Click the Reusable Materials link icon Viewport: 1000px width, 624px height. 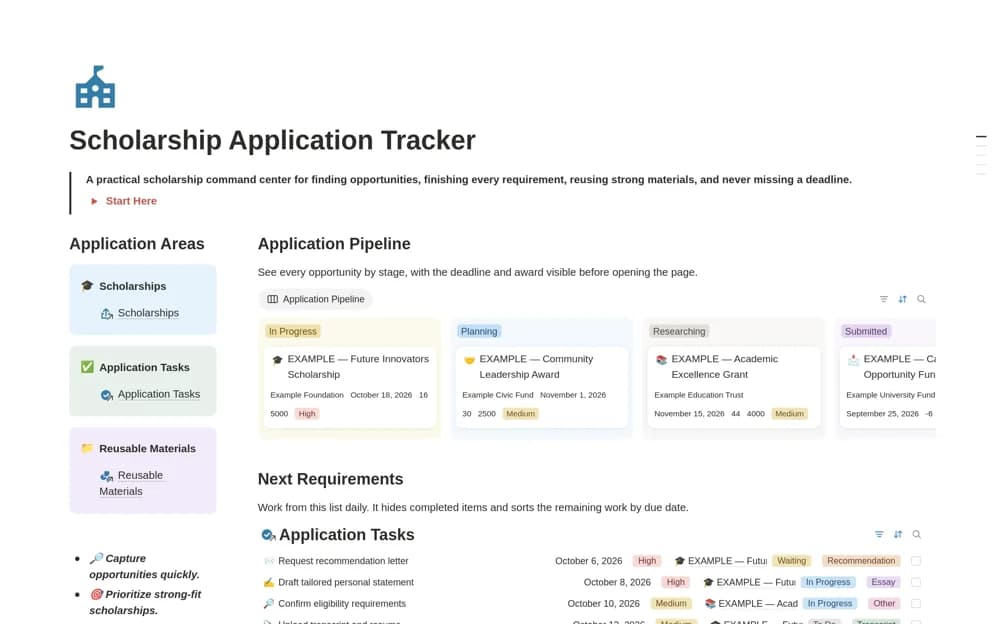pyautogui.click(x=107, y=475)
